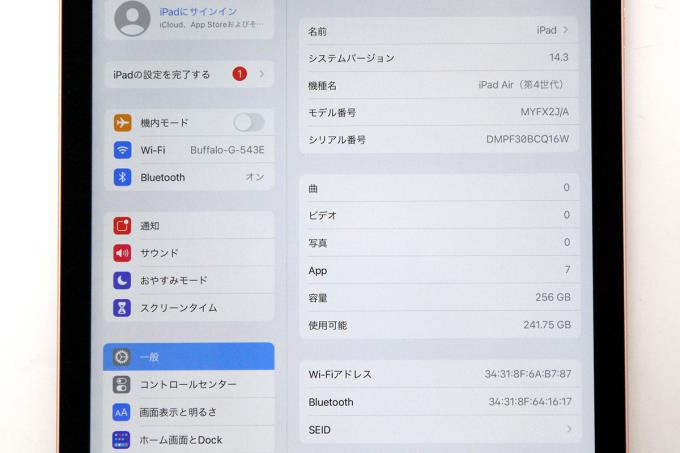Tap Bluetooth address 34:31:8F:64:16:17
The image size is (680, 453).
530,401
